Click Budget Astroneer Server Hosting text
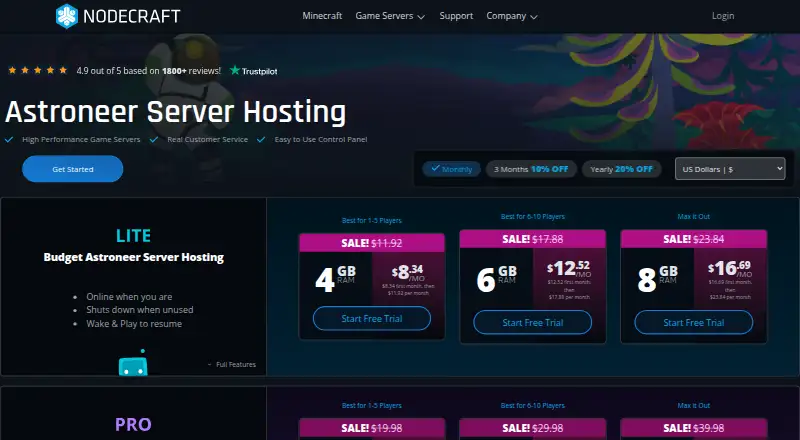Screen dimensions: 800x440 [134, 257]
